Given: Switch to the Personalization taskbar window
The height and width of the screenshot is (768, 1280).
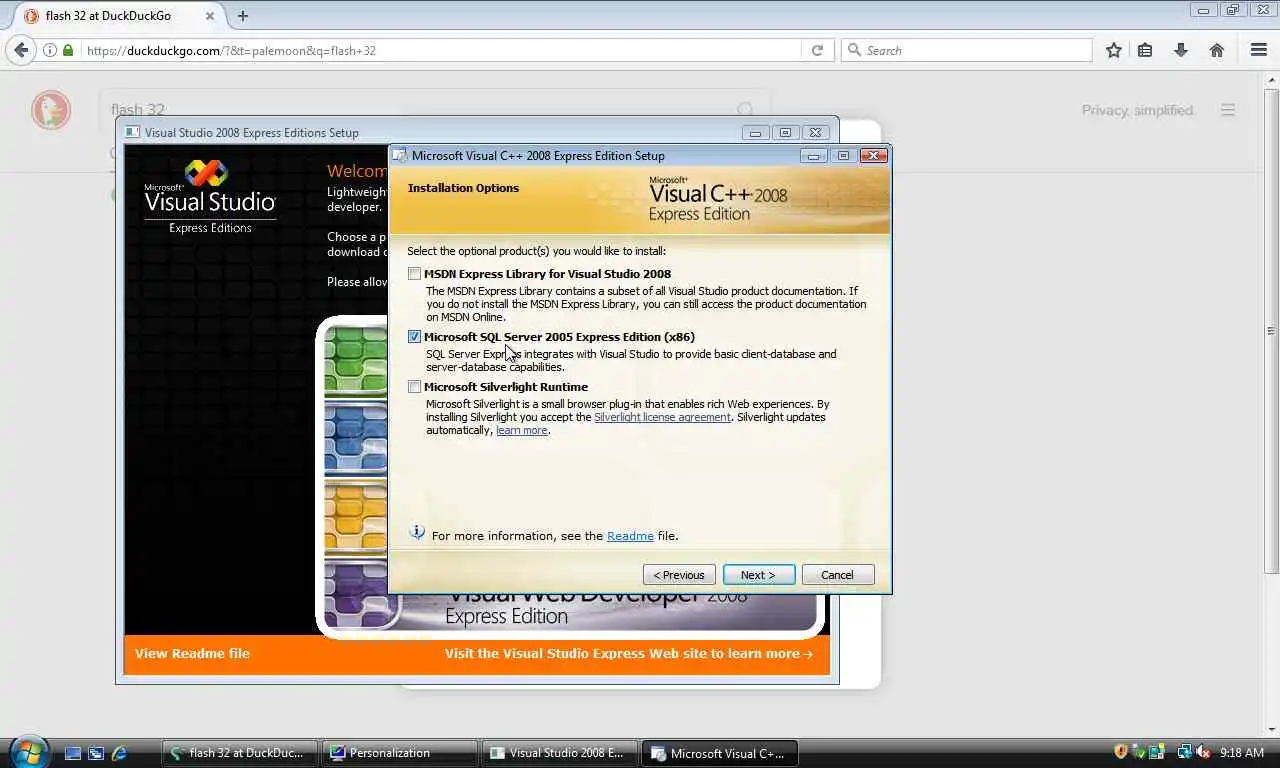Looking at the screenshot, I should point(400,753).
